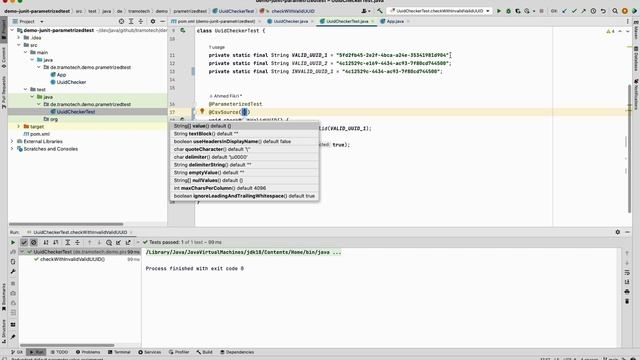The width and height of the screenshot is (640, 360).
Task: Commit changes with the checkmark icon
Action: coord(574,11)
